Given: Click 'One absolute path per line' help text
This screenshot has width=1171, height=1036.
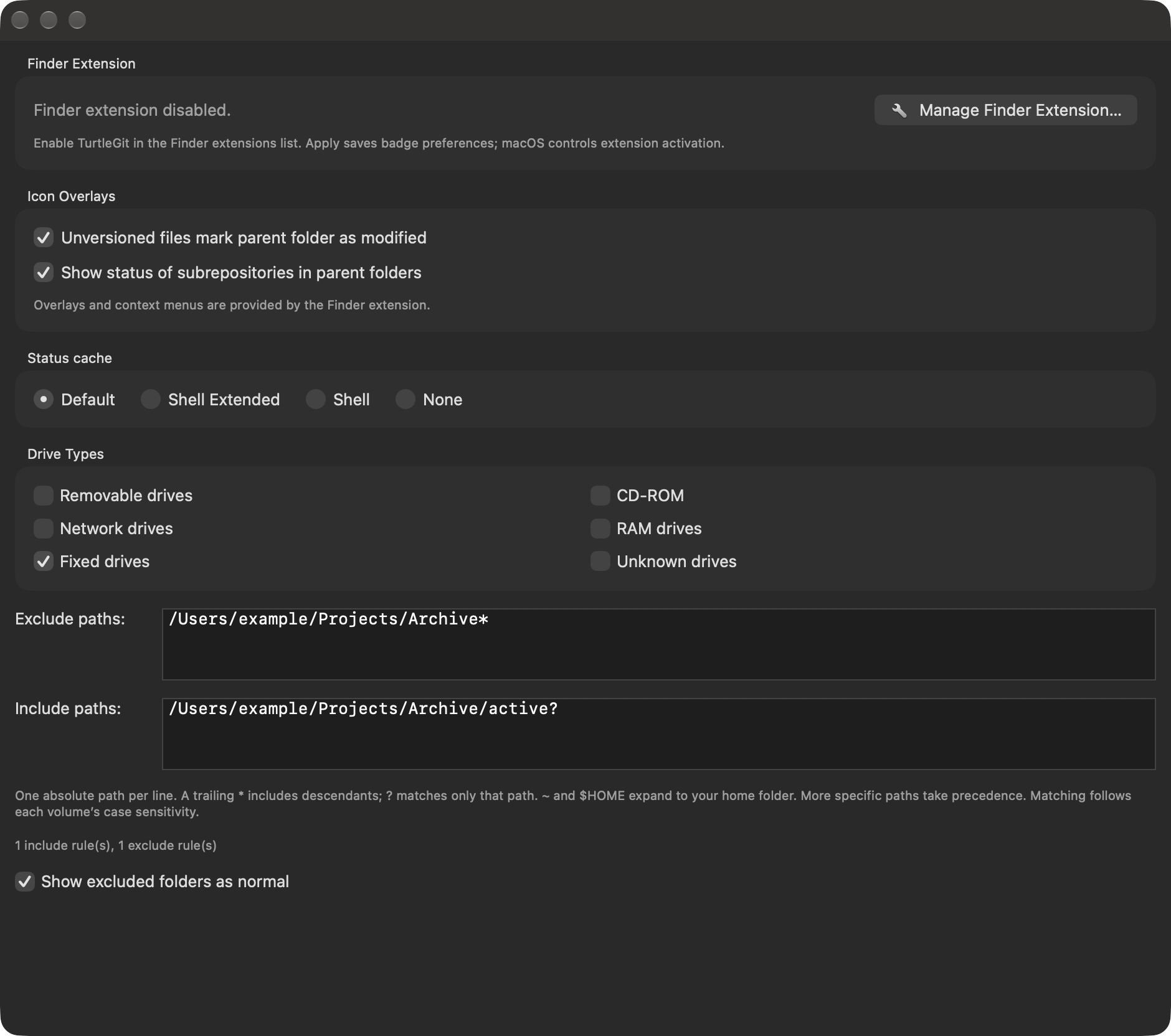Looking at the screenshot, I should tap(573, 804).
